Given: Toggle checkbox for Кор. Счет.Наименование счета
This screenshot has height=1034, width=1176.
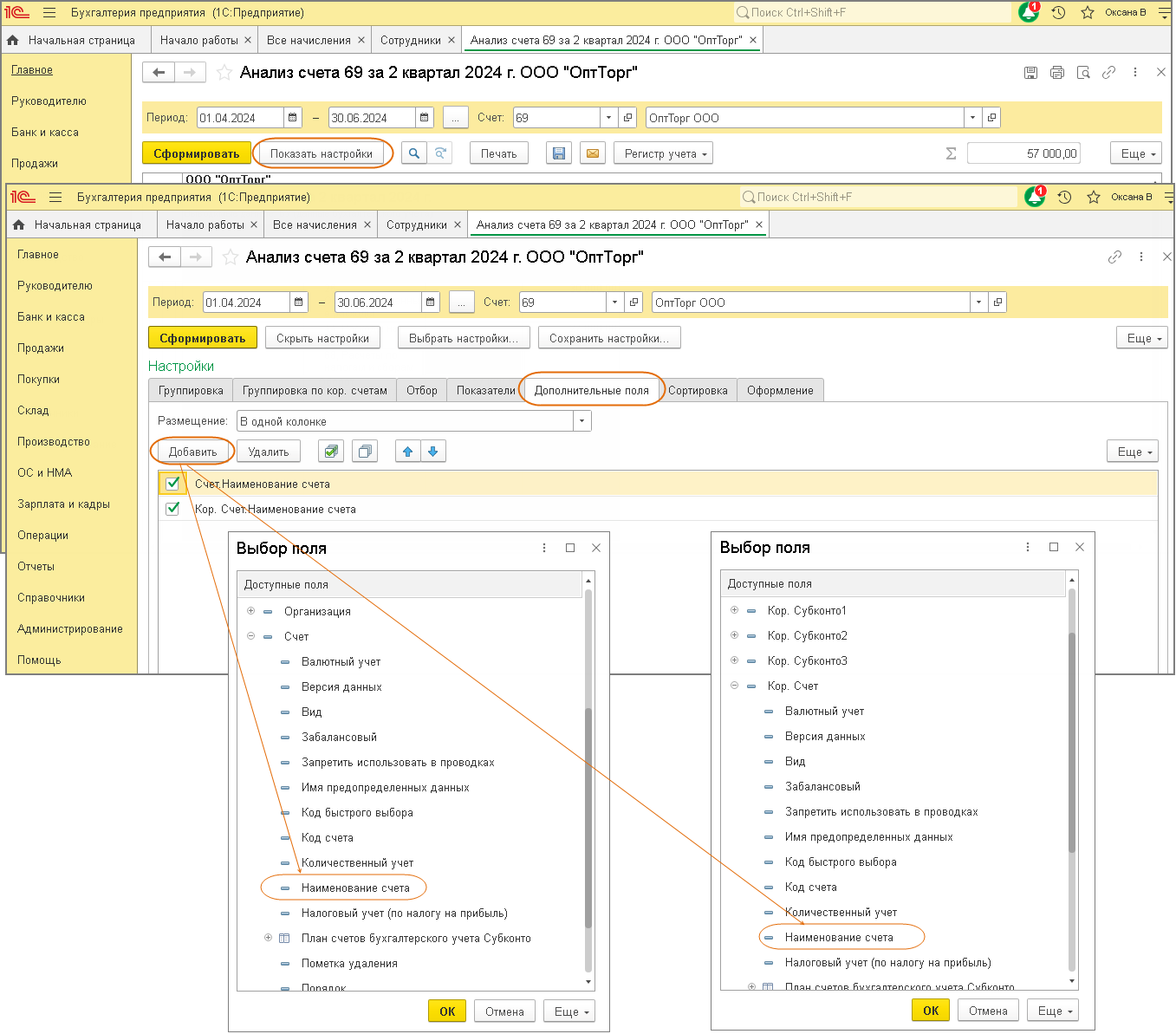Looking at the screenshot, I should click(172, 509).
